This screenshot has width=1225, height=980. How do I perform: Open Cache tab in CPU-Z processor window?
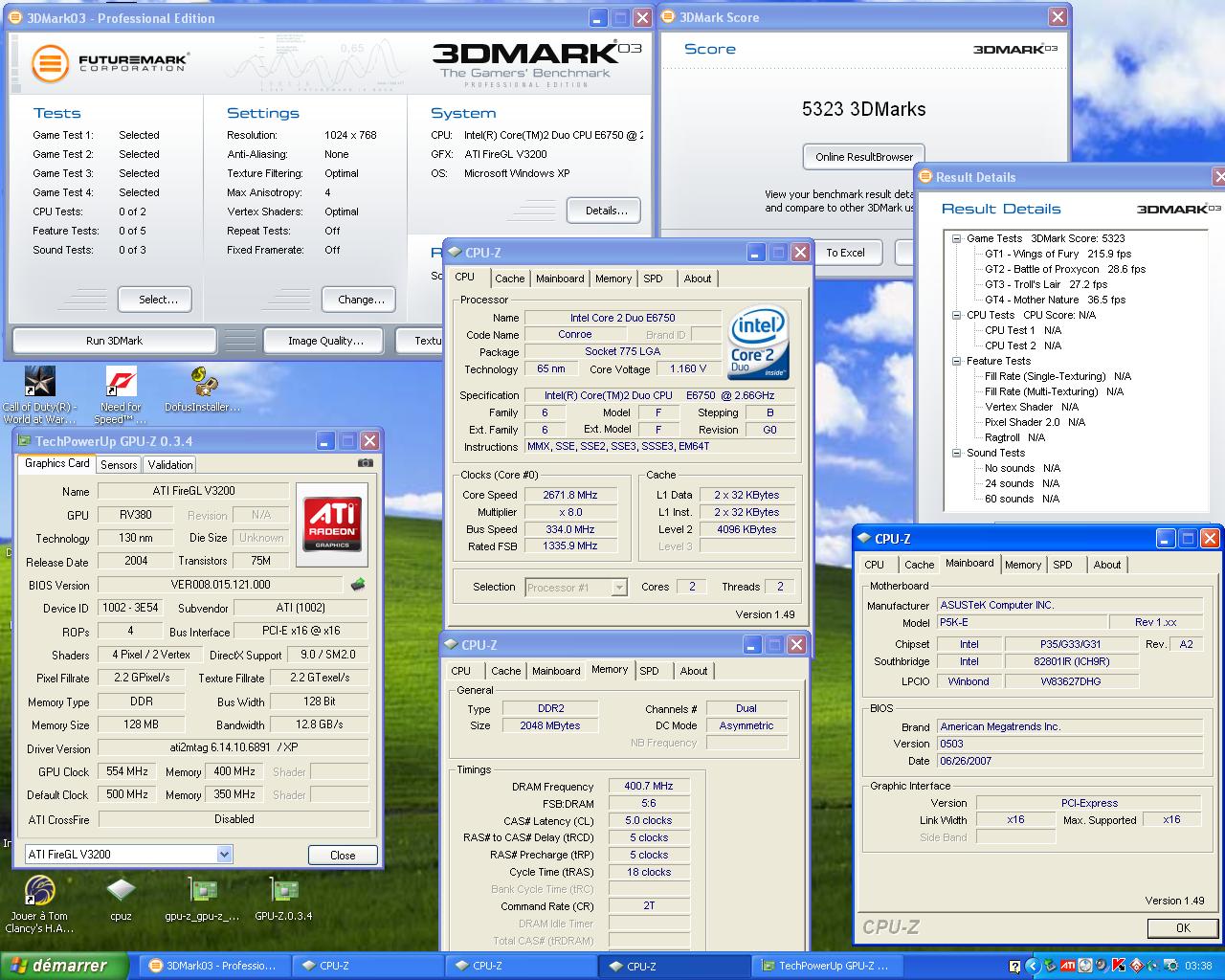(509, 278)
